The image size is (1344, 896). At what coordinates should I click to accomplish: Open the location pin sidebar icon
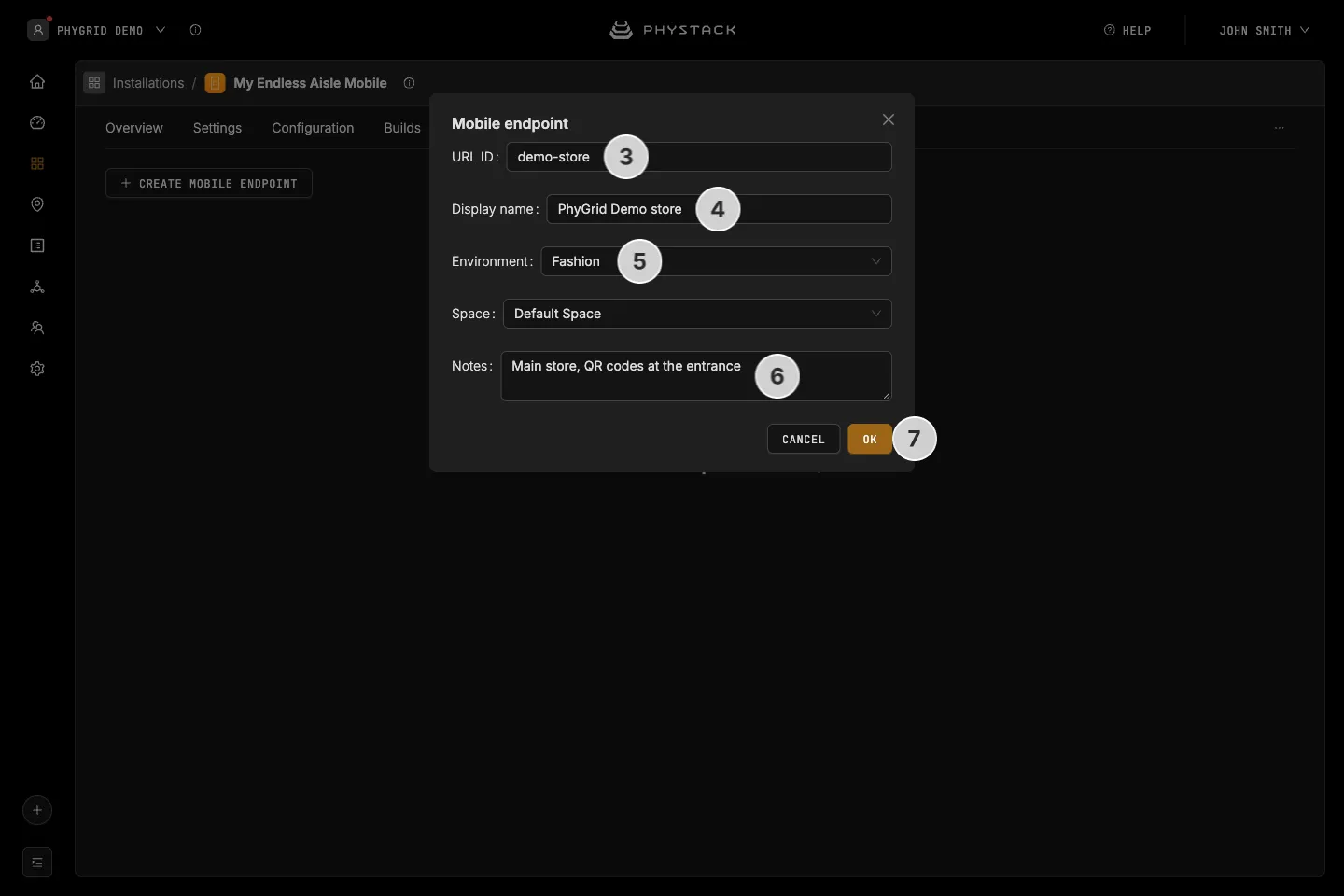tap(37, 204)
